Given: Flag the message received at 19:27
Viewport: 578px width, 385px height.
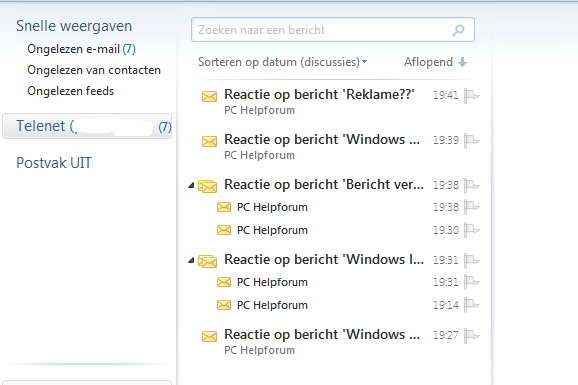Looking at the screenshot, I should [471, 336].
